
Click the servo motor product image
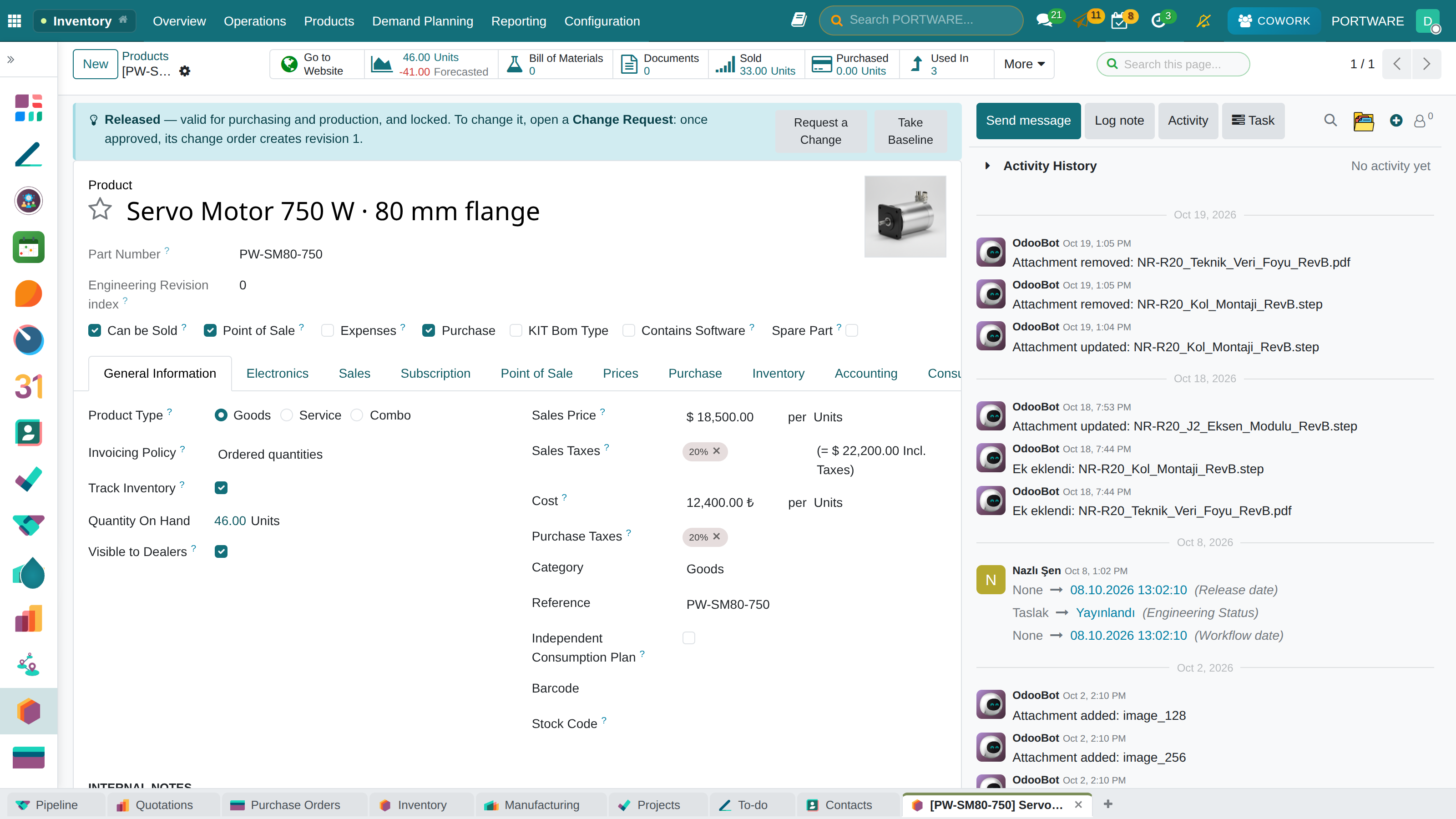pos(905,217)
